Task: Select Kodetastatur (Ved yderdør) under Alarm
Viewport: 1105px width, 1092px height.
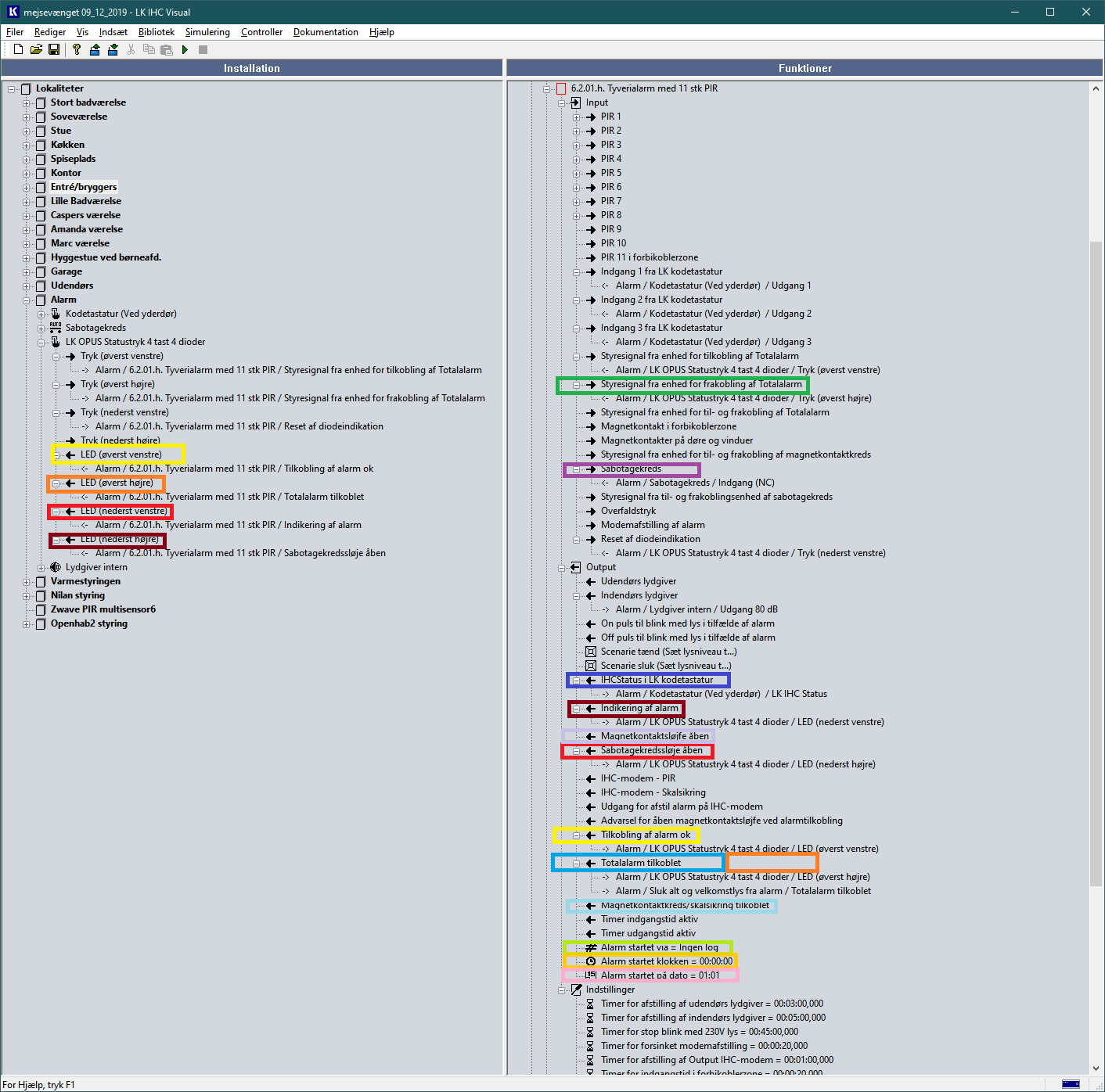Action: click(121, 314)
